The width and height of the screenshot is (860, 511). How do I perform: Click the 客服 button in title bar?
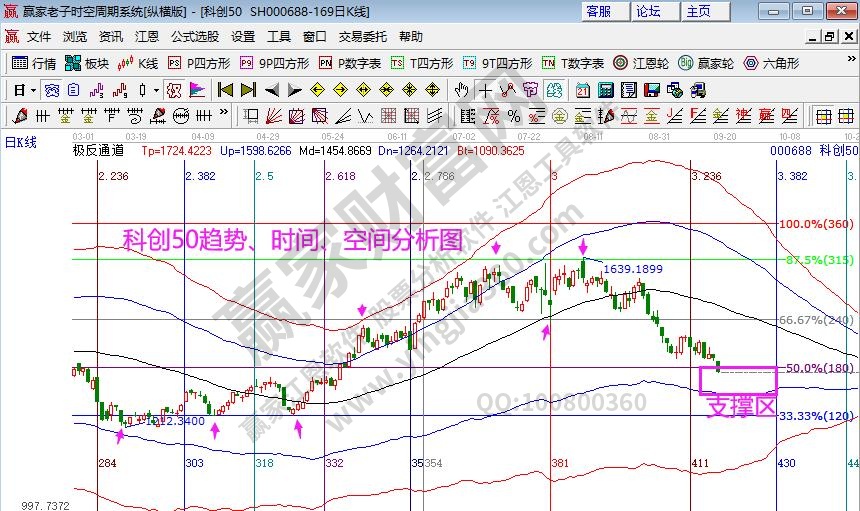(x=599, y=11)
